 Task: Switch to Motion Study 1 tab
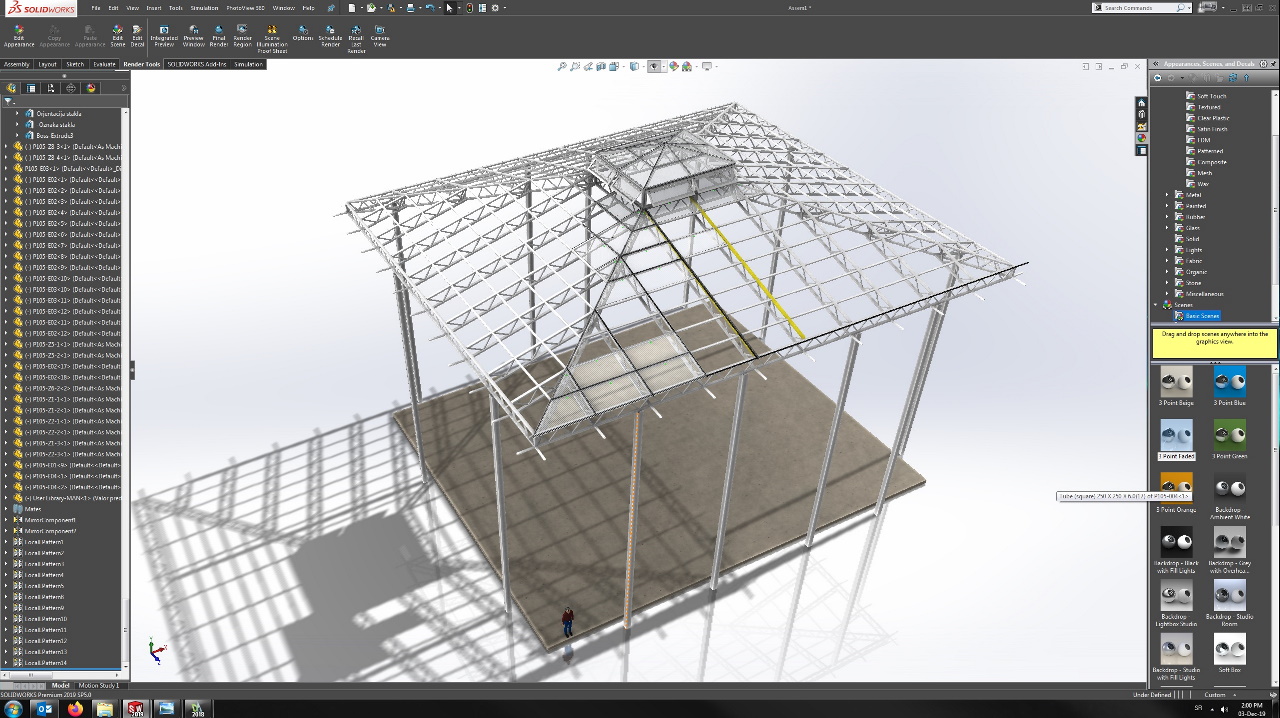(x=98, y=686)
